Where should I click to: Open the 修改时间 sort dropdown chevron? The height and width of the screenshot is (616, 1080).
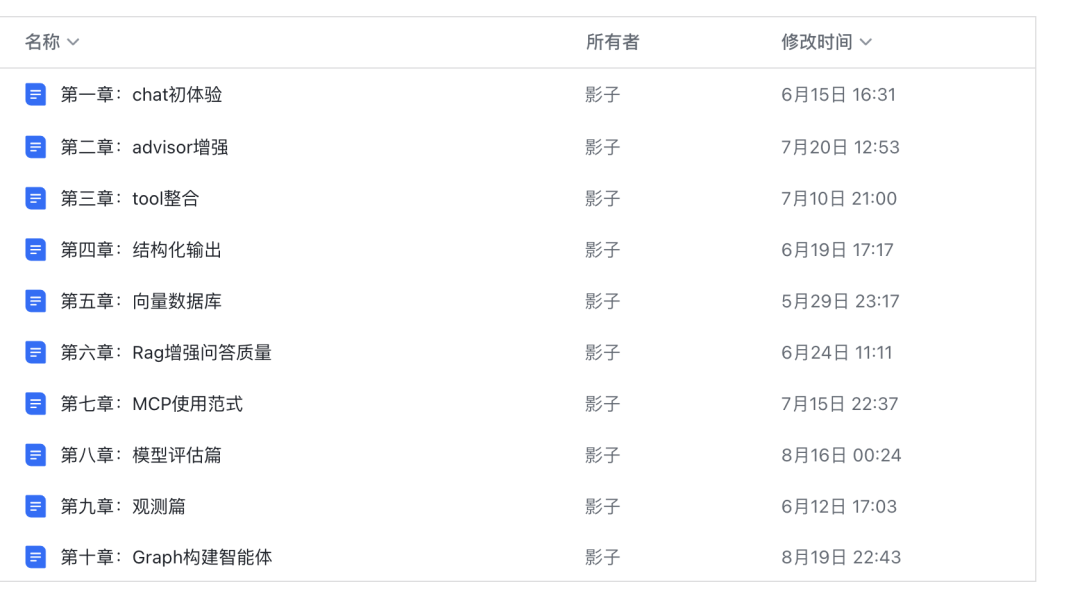point(866,42)
